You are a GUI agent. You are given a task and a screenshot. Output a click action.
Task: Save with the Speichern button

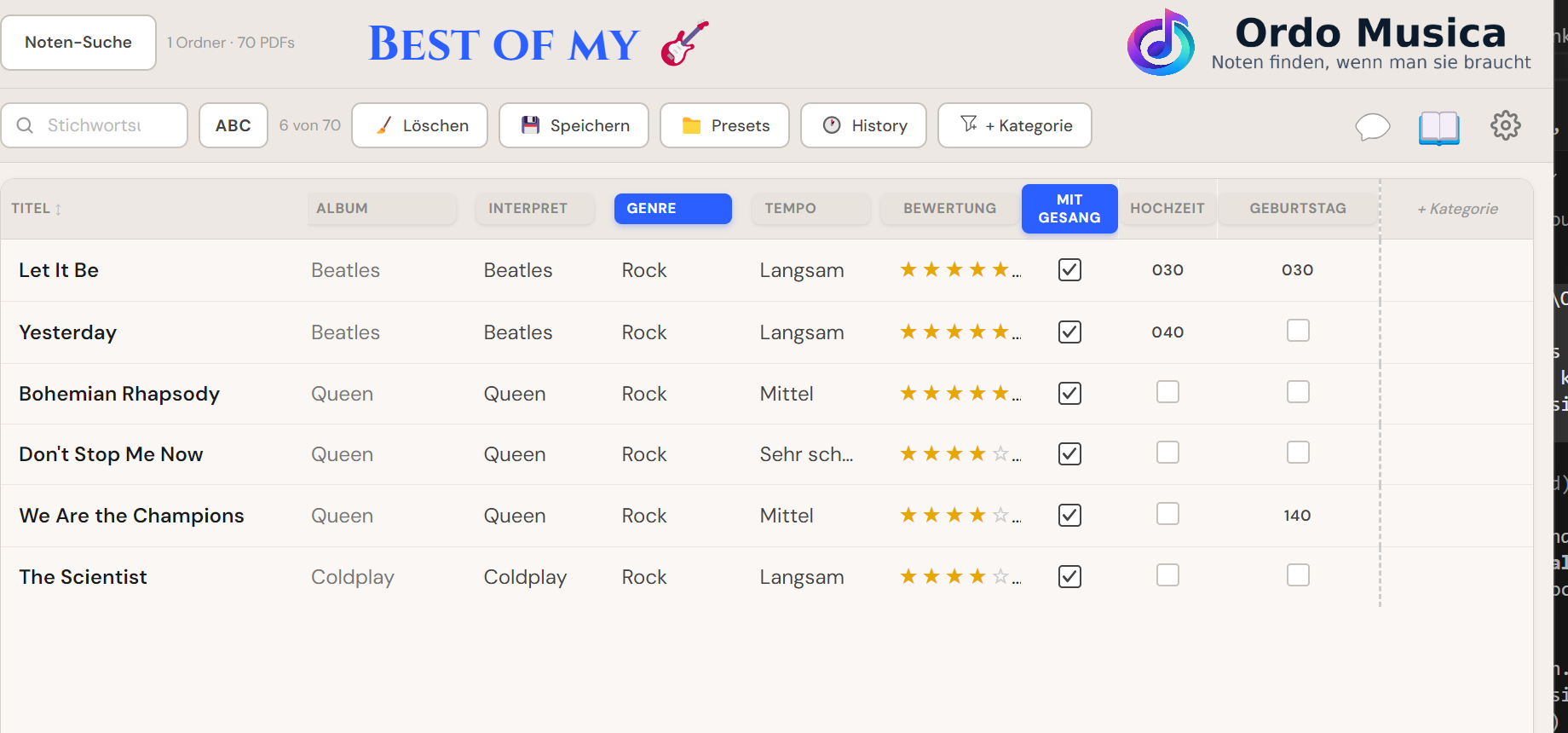tap(574, 125)
